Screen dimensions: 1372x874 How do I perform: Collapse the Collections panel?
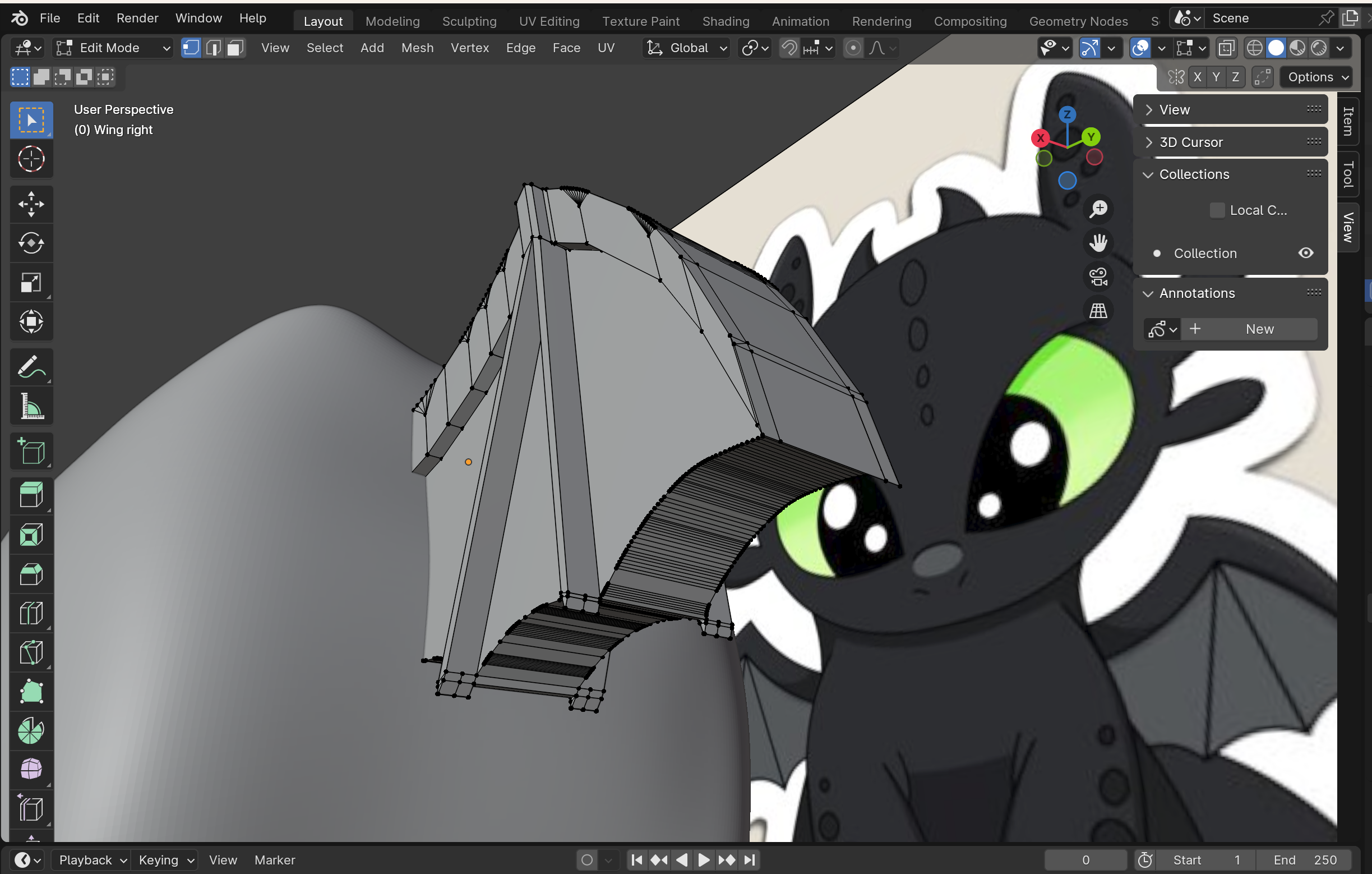1231,174
